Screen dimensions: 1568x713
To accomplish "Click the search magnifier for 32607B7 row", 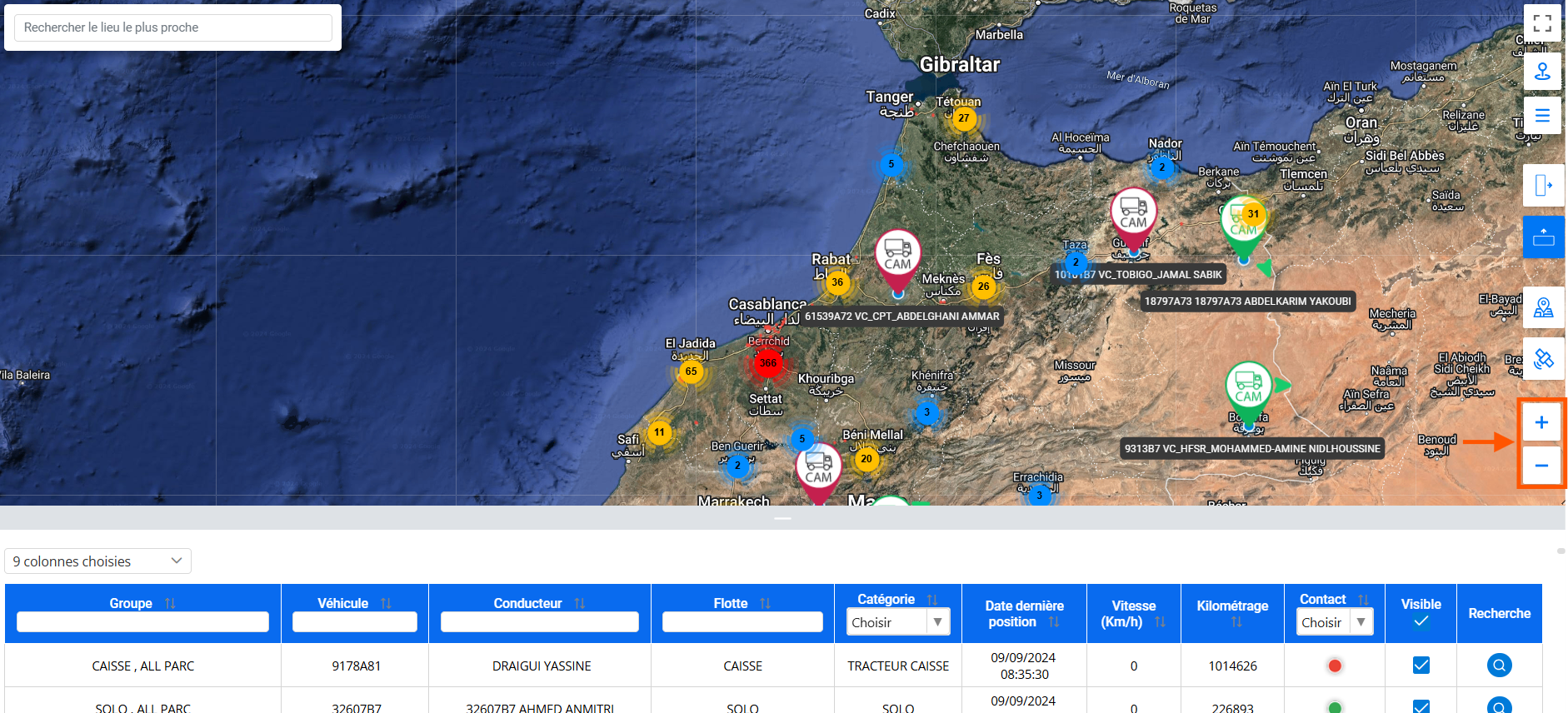I will (1499, 706).
